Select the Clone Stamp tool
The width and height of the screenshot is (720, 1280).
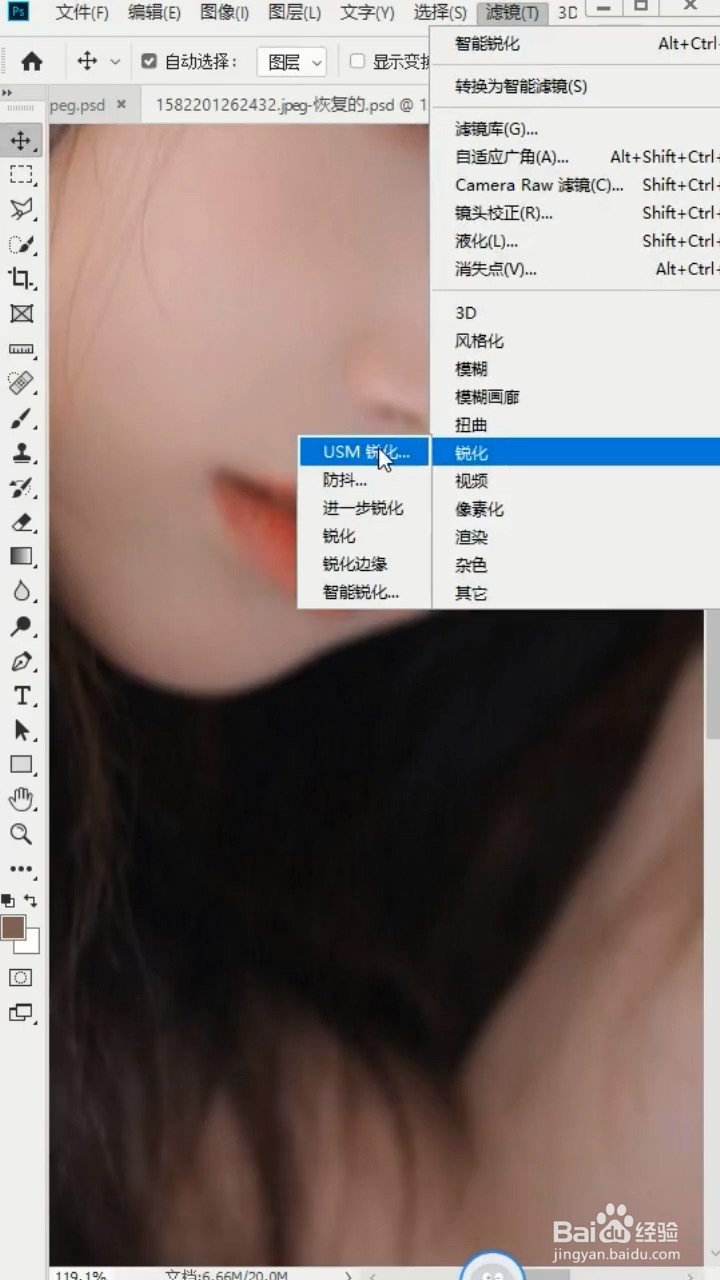pos(21,453)
